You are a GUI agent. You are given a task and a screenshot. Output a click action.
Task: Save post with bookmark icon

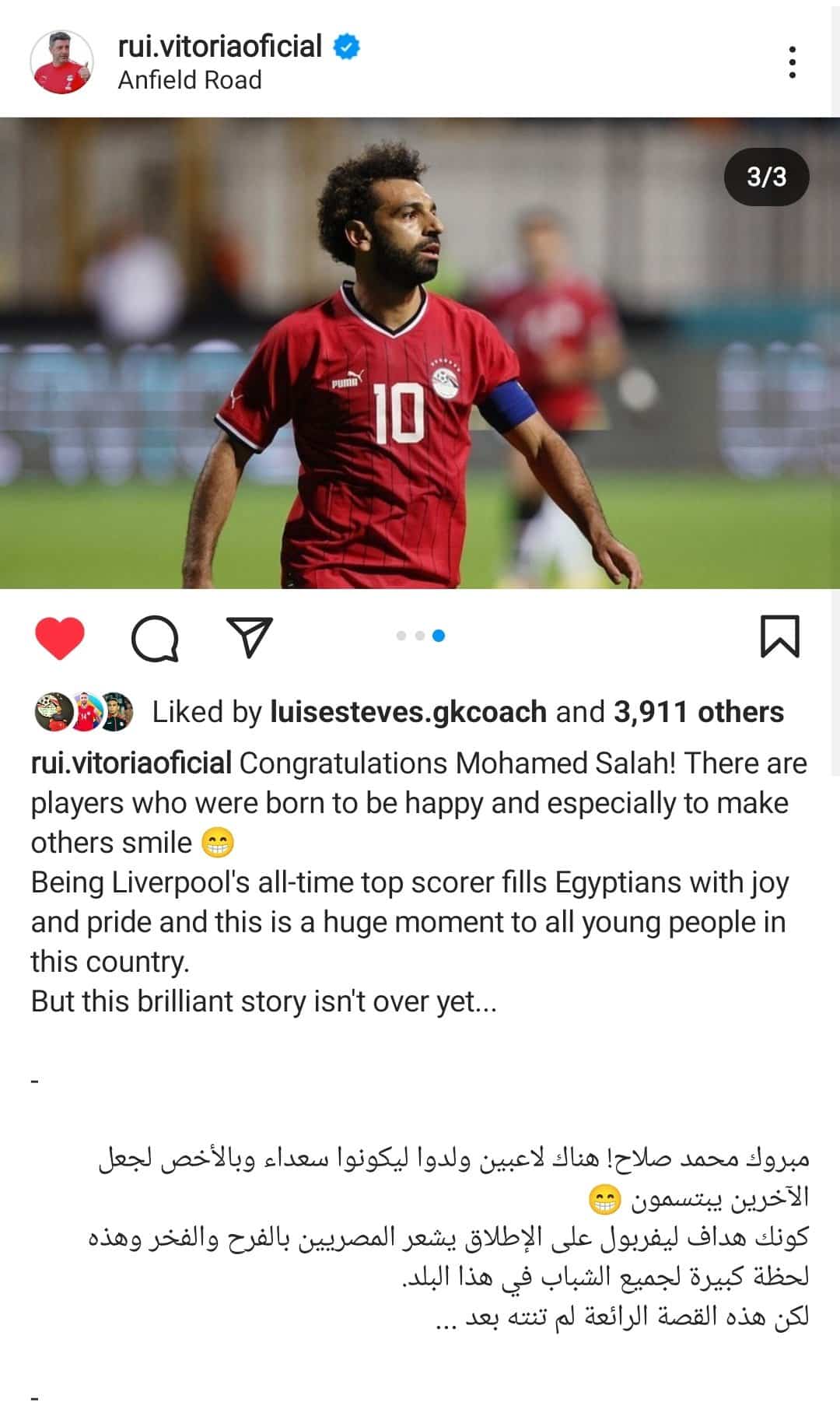pyautogui.click(x=779, y=636)
